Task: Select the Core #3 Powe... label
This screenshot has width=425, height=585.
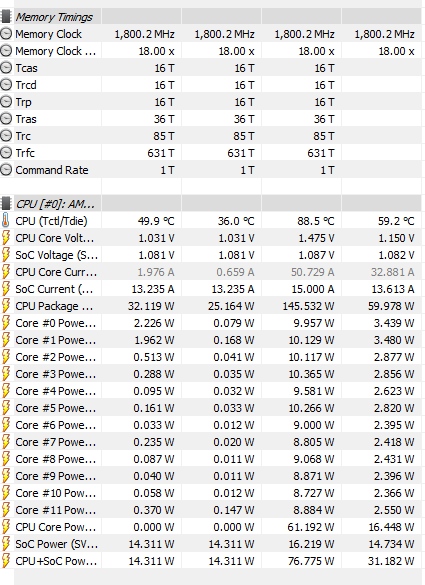Action: coord(56,374)
